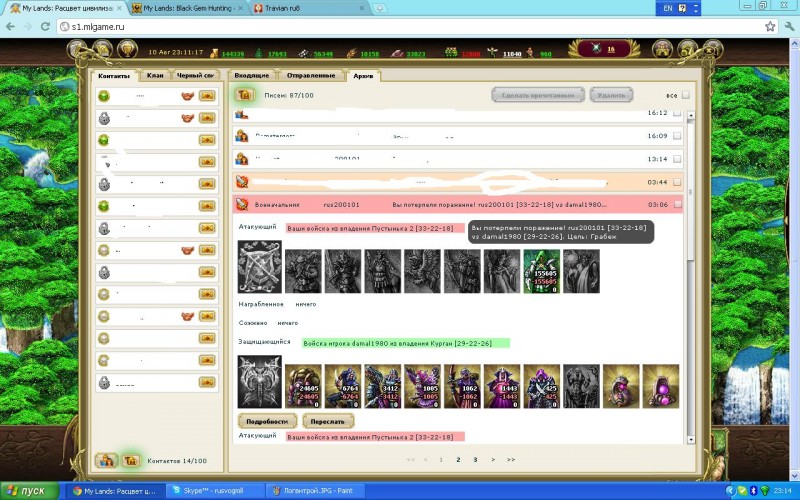Viewport: 800px width, 500px height.
Task: Open the Черный список tab
Action: click(x=195, y=75)
